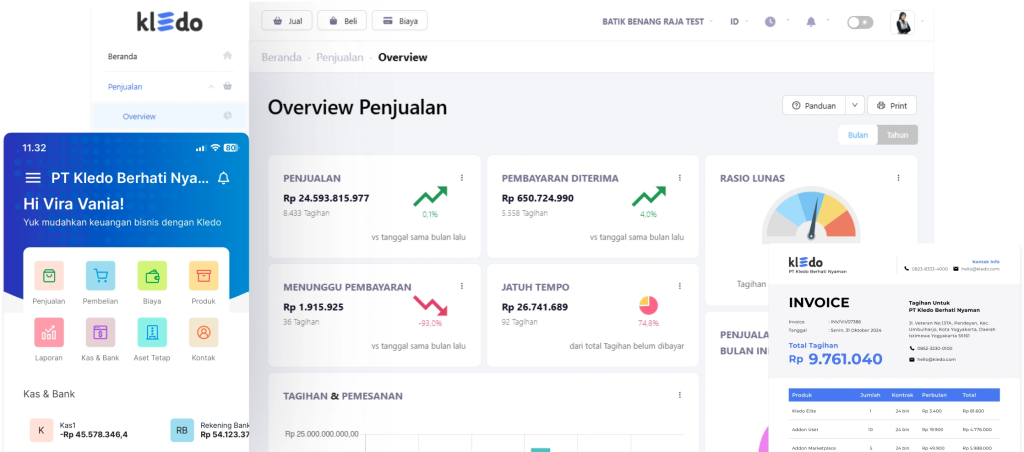Go to Beranda breadcrumb

click(281, 57)
